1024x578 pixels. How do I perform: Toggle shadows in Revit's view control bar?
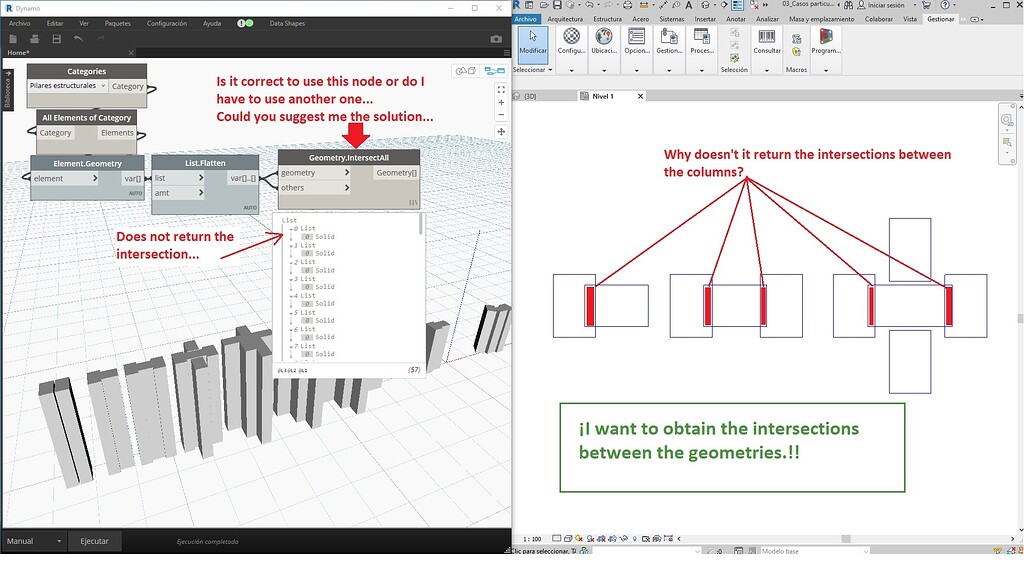pos(591,538)
